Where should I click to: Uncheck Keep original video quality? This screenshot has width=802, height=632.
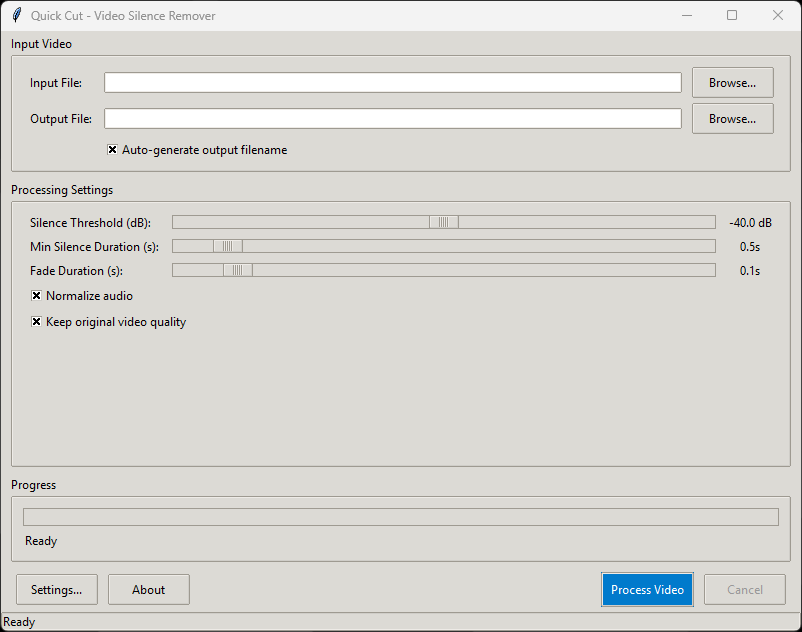click(36, 322)
